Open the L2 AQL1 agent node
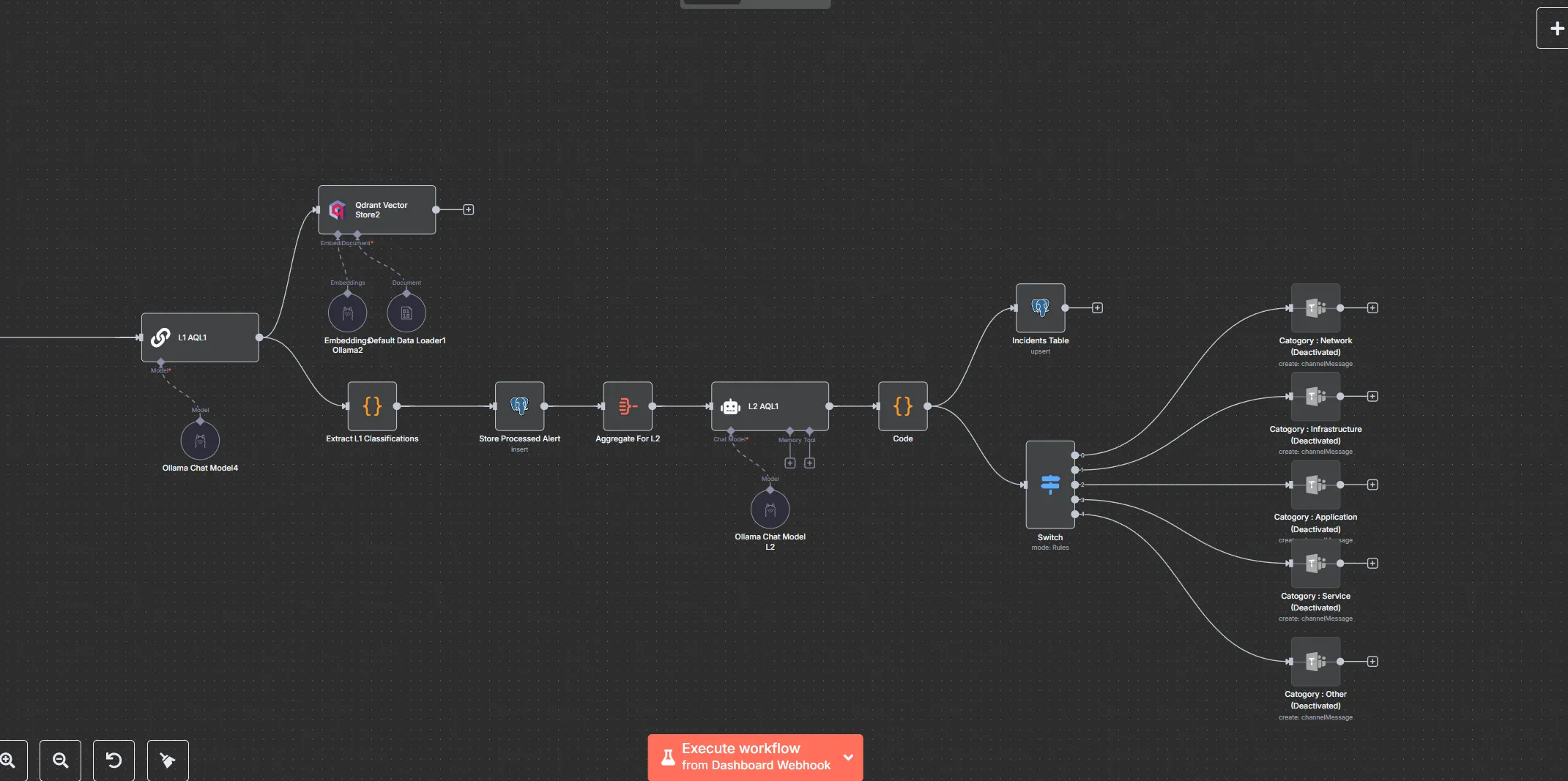The image size is (1568, 781). tap(769, 406)
